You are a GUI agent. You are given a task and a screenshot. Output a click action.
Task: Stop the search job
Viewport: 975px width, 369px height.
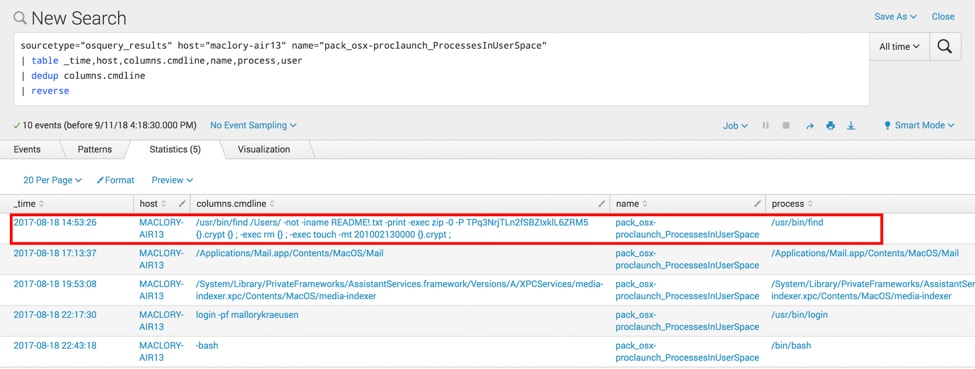786,126
